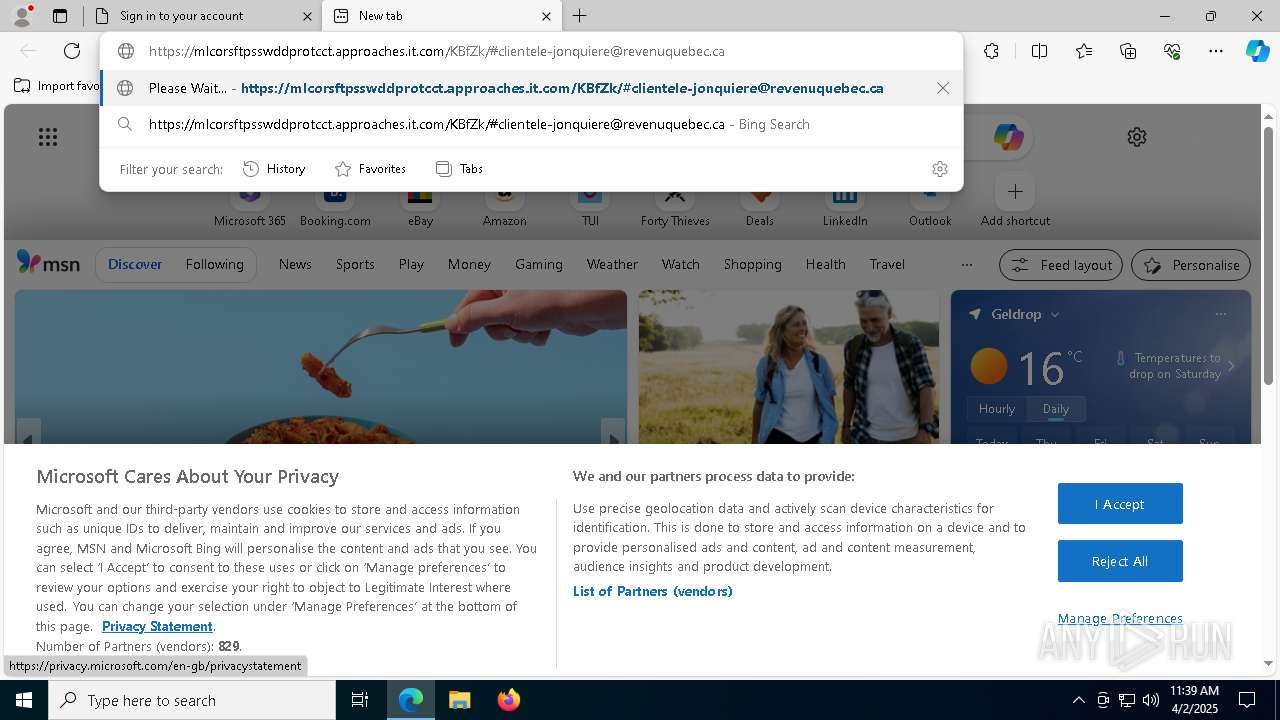Viewport: 1280px width, 720px height.
Task: Open Split screen icon in toolbar
Action: click(x=1039, y=51)
